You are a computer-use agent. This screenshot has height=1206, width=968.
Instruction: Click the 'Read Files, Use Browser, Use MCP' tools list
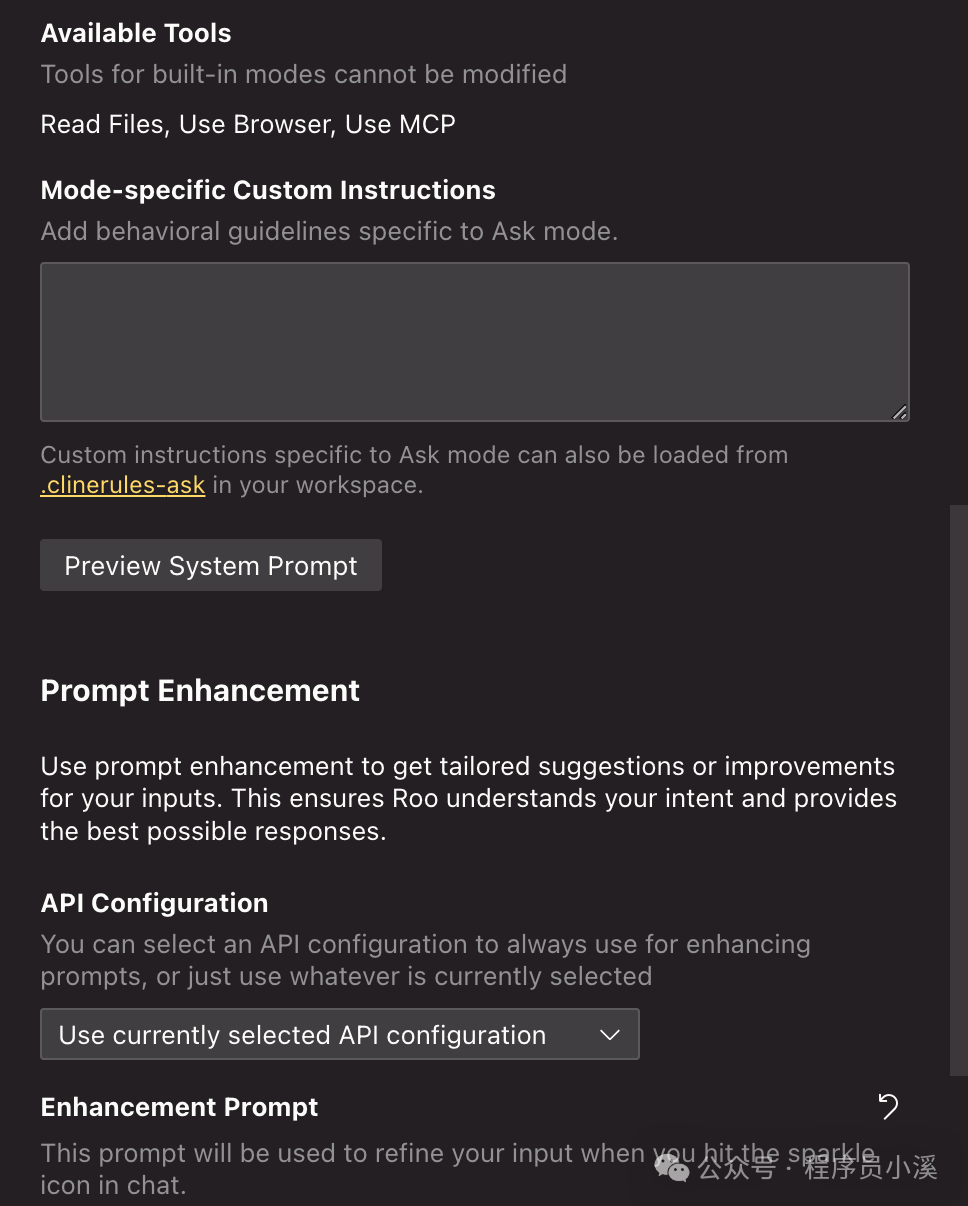[x=248, y=125]
